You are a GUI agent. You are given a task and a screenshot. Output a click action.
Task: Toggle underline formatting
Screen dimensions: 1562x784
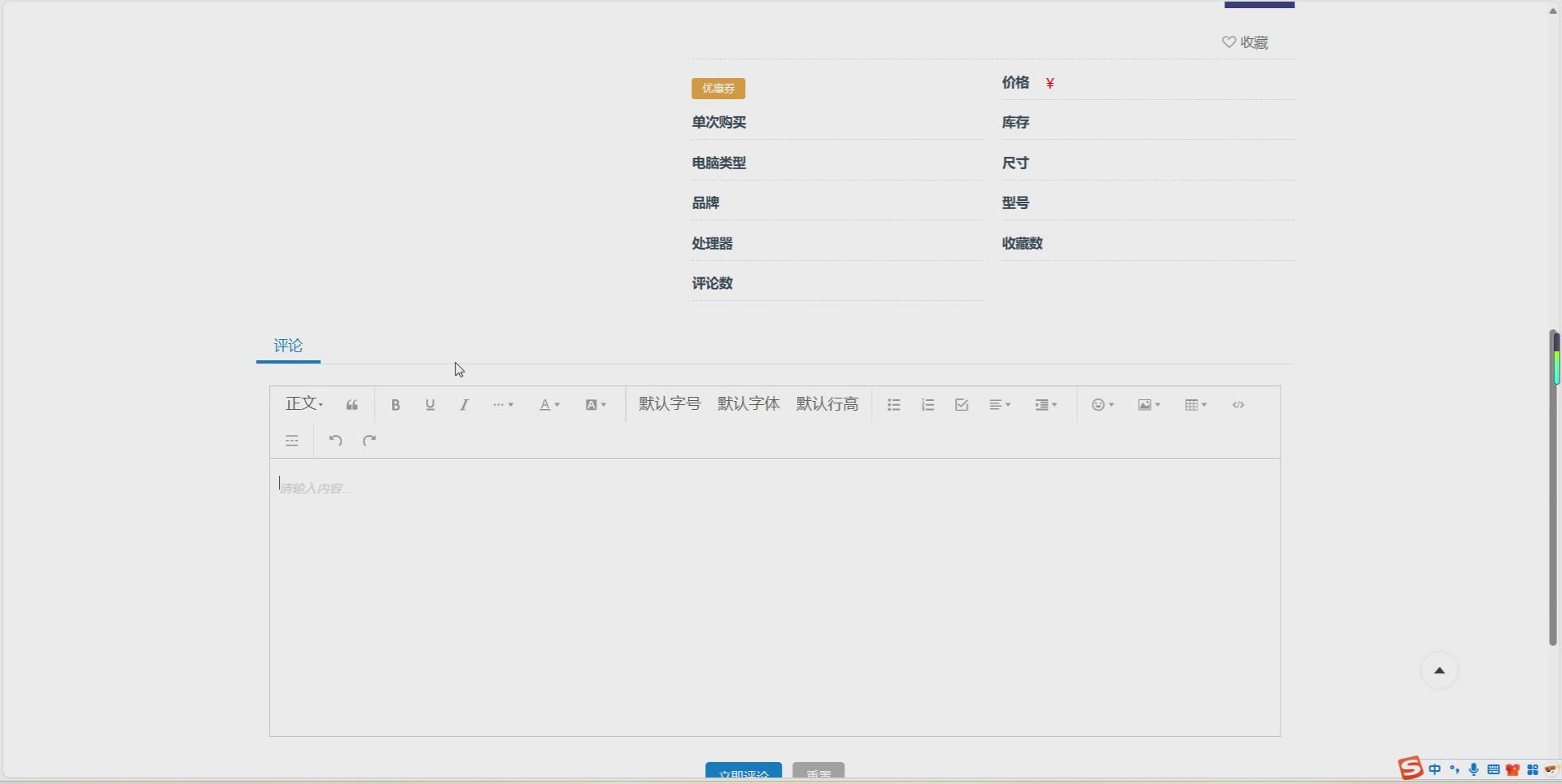click(x=430, y=405)
